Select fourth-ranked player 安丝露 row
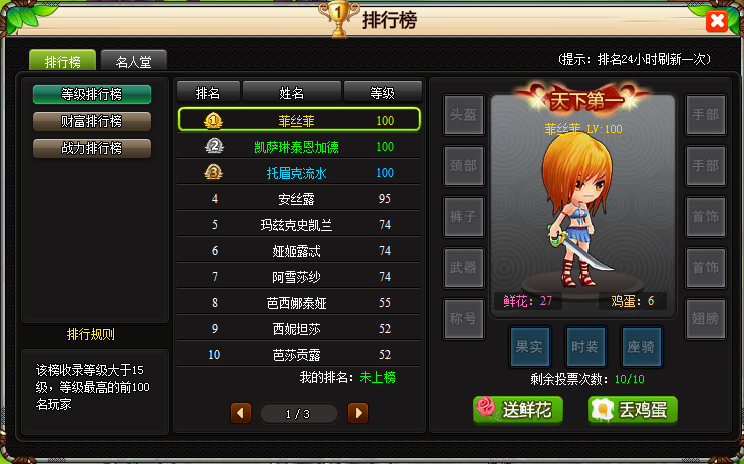 coord(299,198)
